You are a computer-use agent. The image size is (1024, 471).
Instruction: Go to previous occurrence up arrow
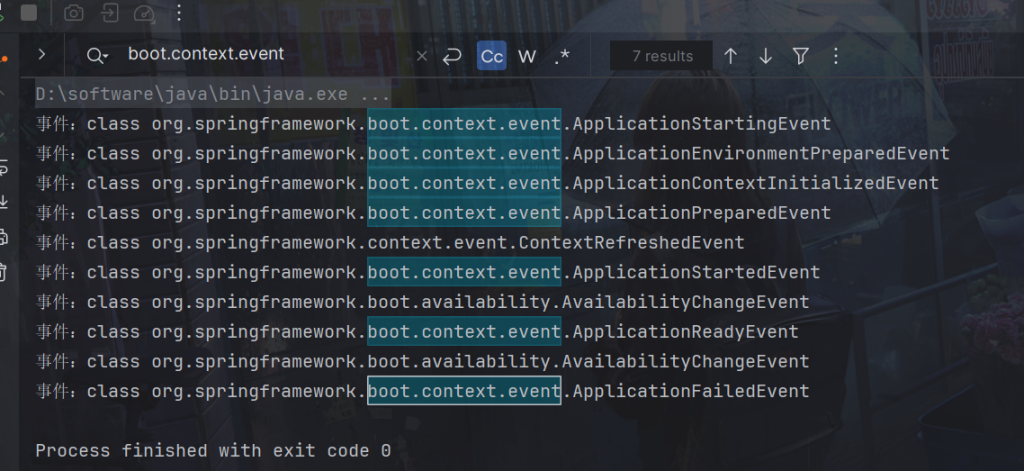[x=731, y=56]
